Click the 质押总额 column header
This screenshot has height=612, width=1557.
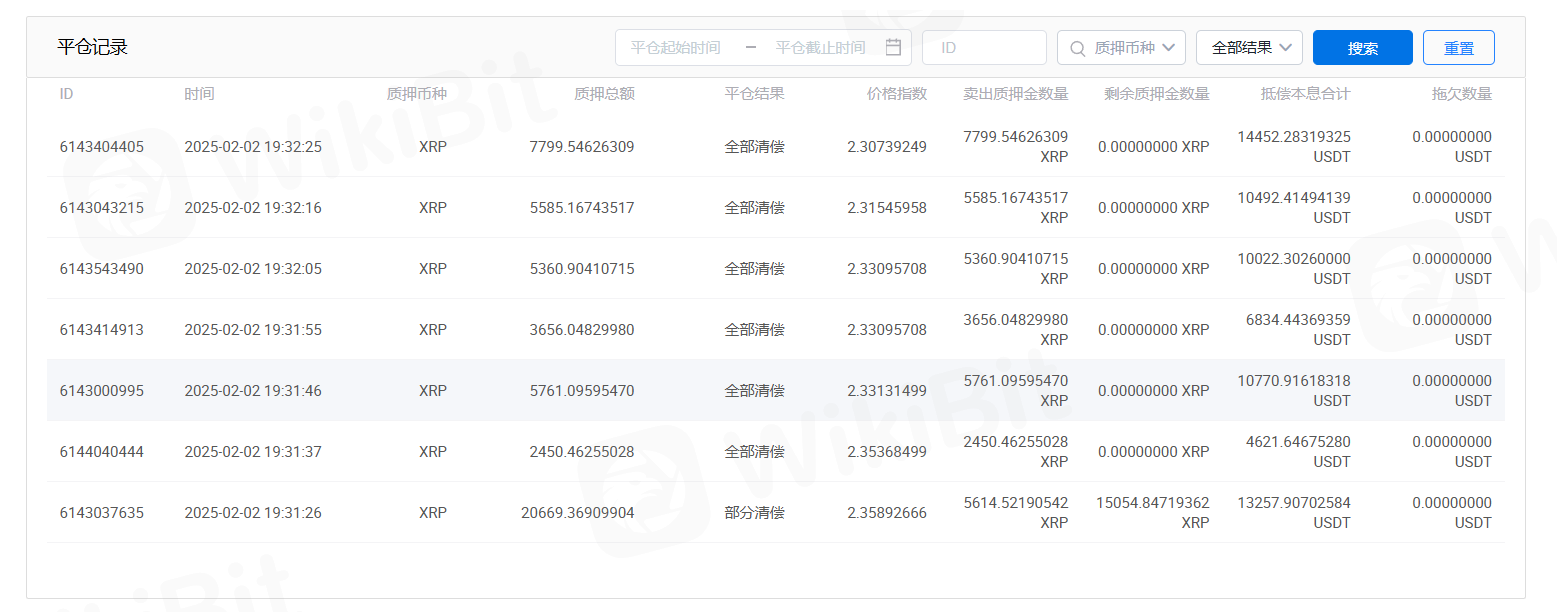tap(604, 94)
